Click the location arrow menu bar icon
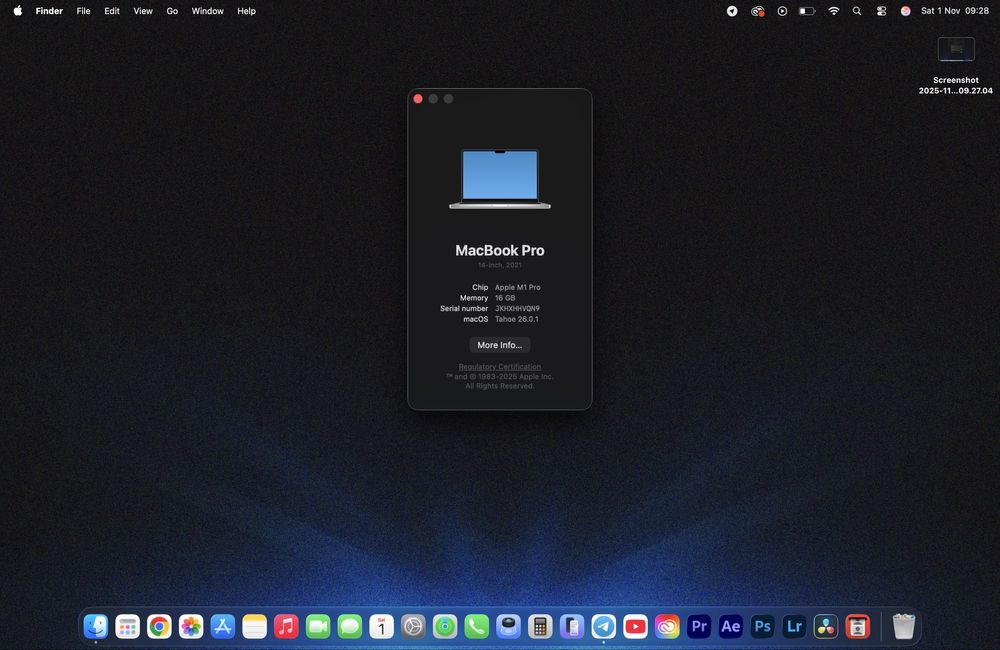This screenshot has height=650, width=1000. tap(732, 11)
